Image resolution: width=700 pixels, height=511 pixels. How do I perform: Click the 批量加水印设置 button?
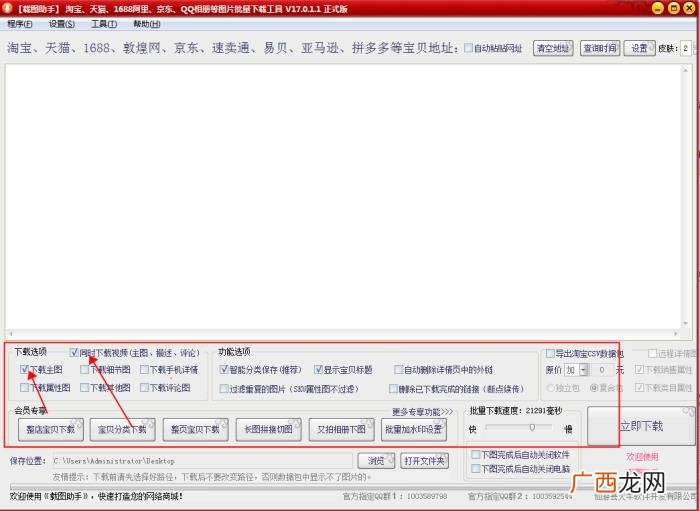(x=414, y=429)
